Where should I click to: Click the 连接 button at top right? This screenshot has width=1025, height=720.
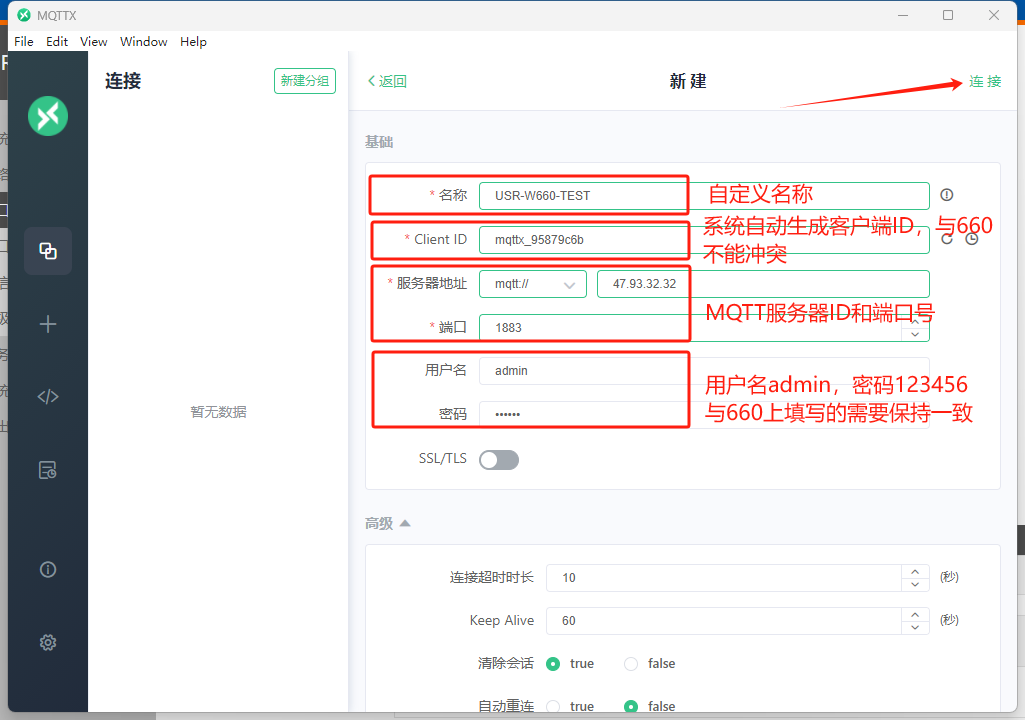tap(984, 82)
